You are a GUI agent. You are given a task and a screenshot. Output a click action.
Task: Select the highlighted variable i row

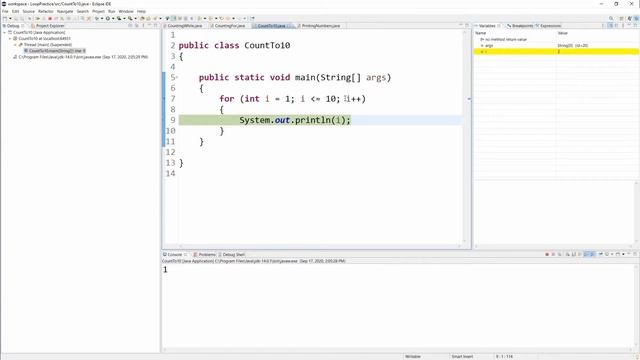pyautogui.click(x=556, y=51)
